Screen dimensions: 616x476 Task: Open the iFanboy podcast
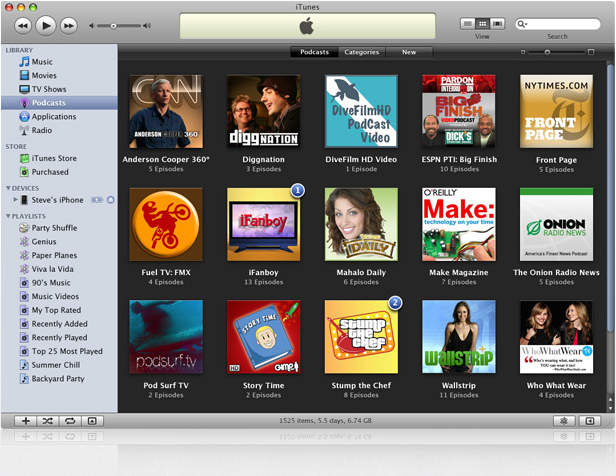click(264, 224)
